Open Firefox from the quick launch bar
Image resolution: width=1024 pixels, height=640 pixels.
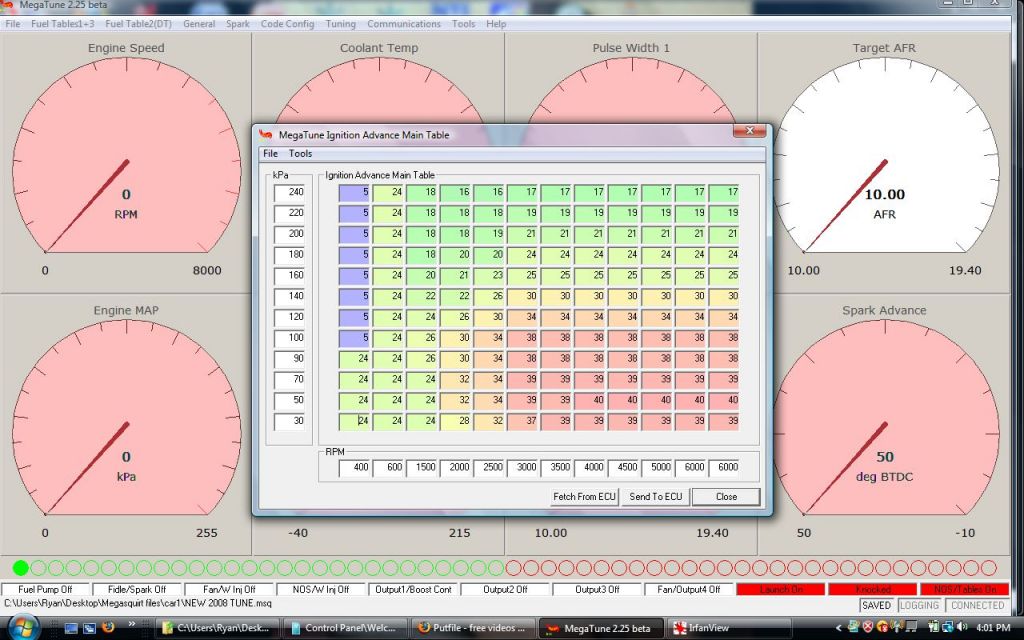tap(107, 628)
